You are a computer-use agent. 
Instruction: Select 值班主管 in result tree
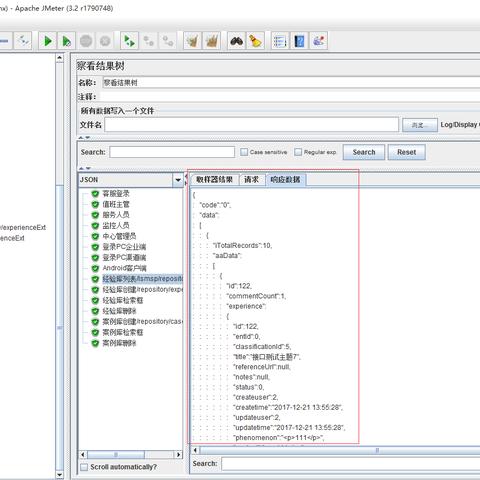point(116,204)
